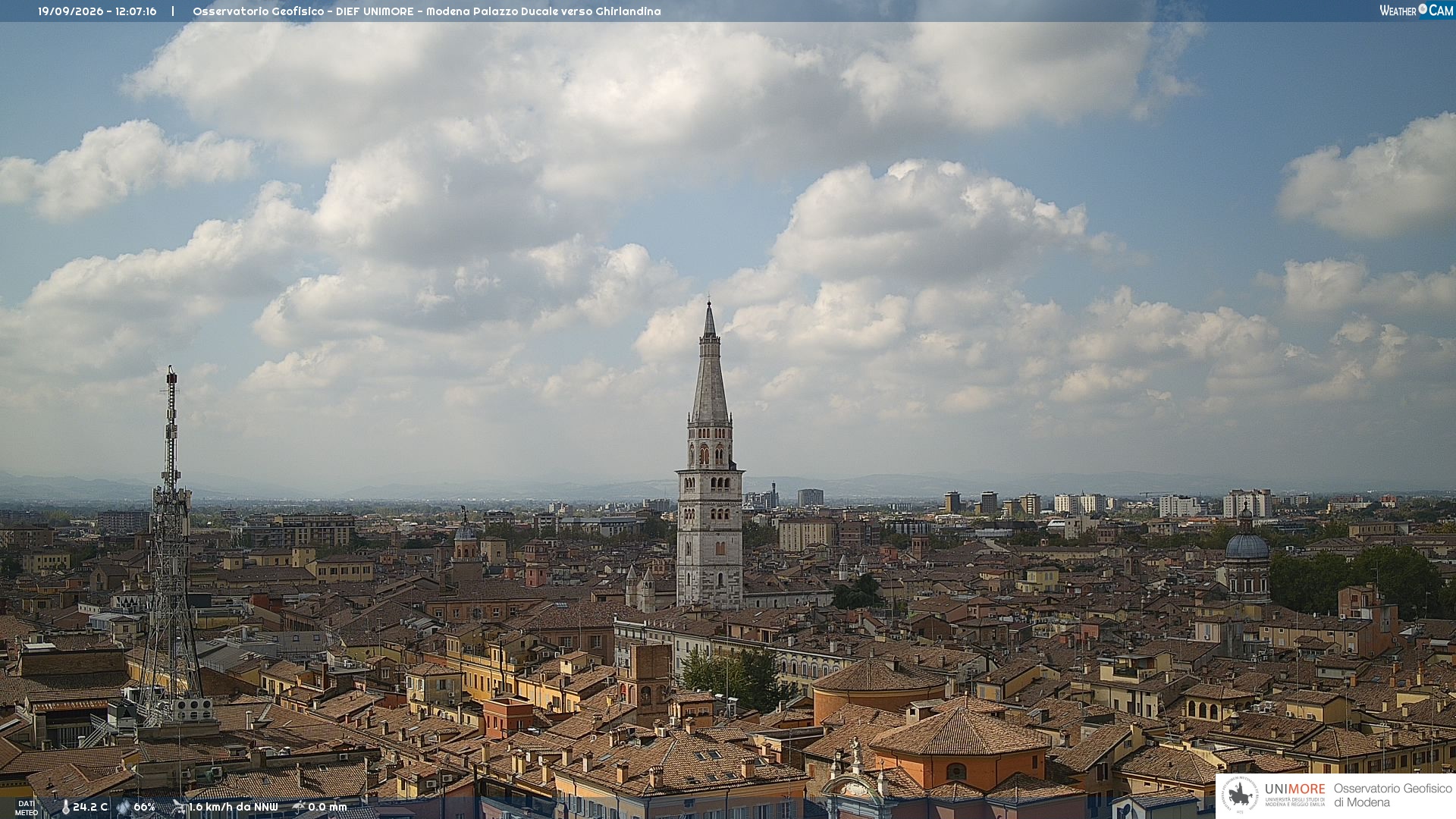The image size is (1456, 819).
Task: Click Osservatorio Geofisico di Modena caption
Action: point(1392,795)
